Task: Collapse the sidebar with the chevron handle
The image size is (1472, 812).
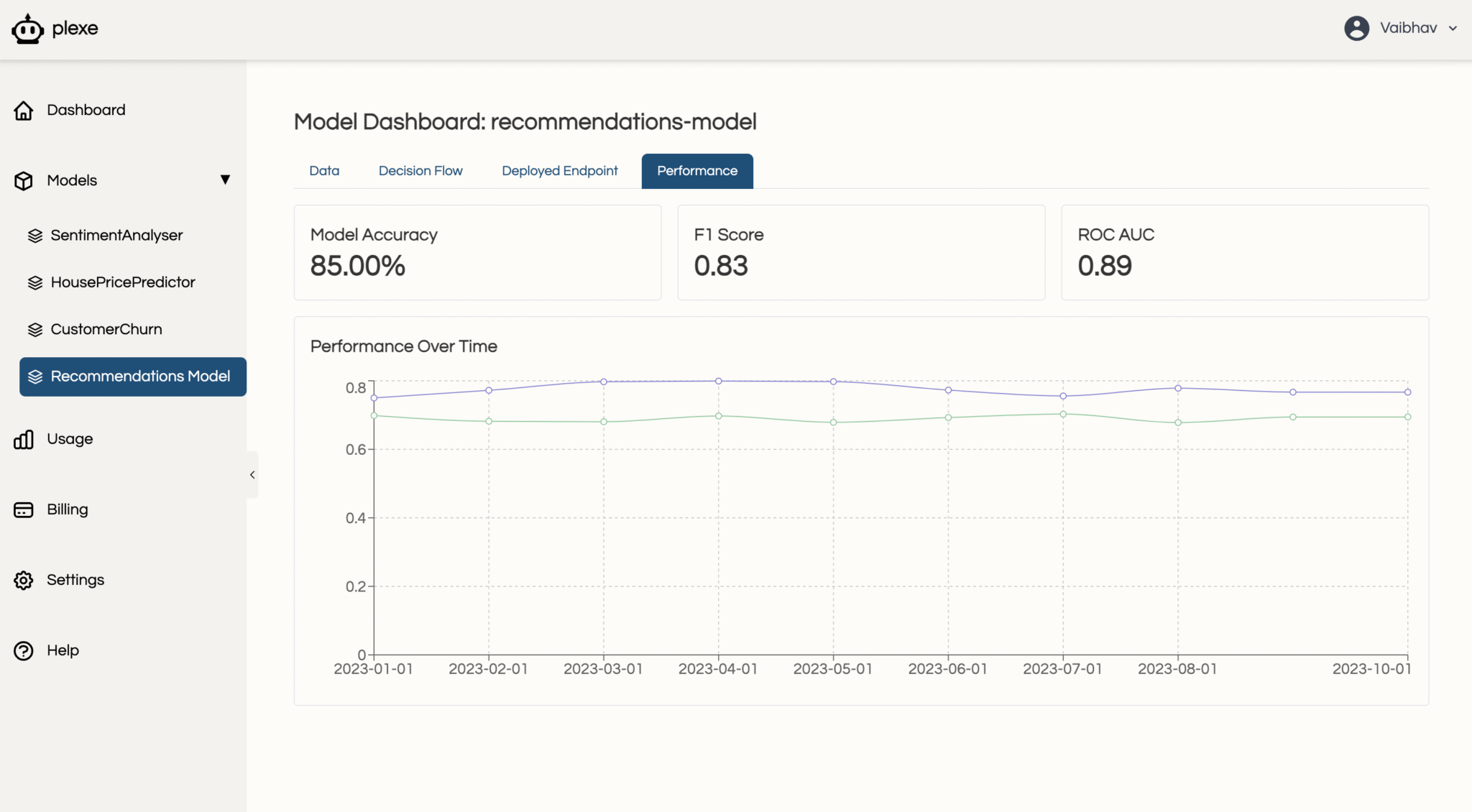Action: [x=252, y=474]
